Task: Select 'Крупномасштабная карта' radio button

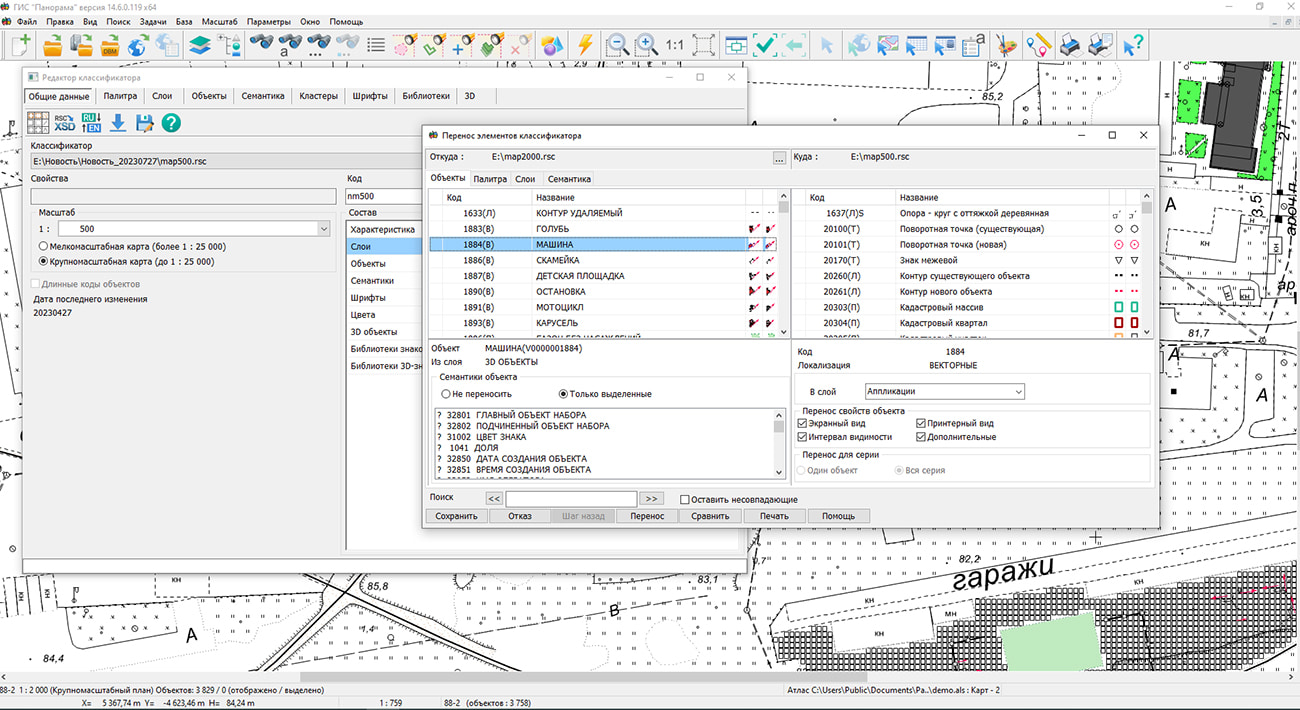Action: 44,262
